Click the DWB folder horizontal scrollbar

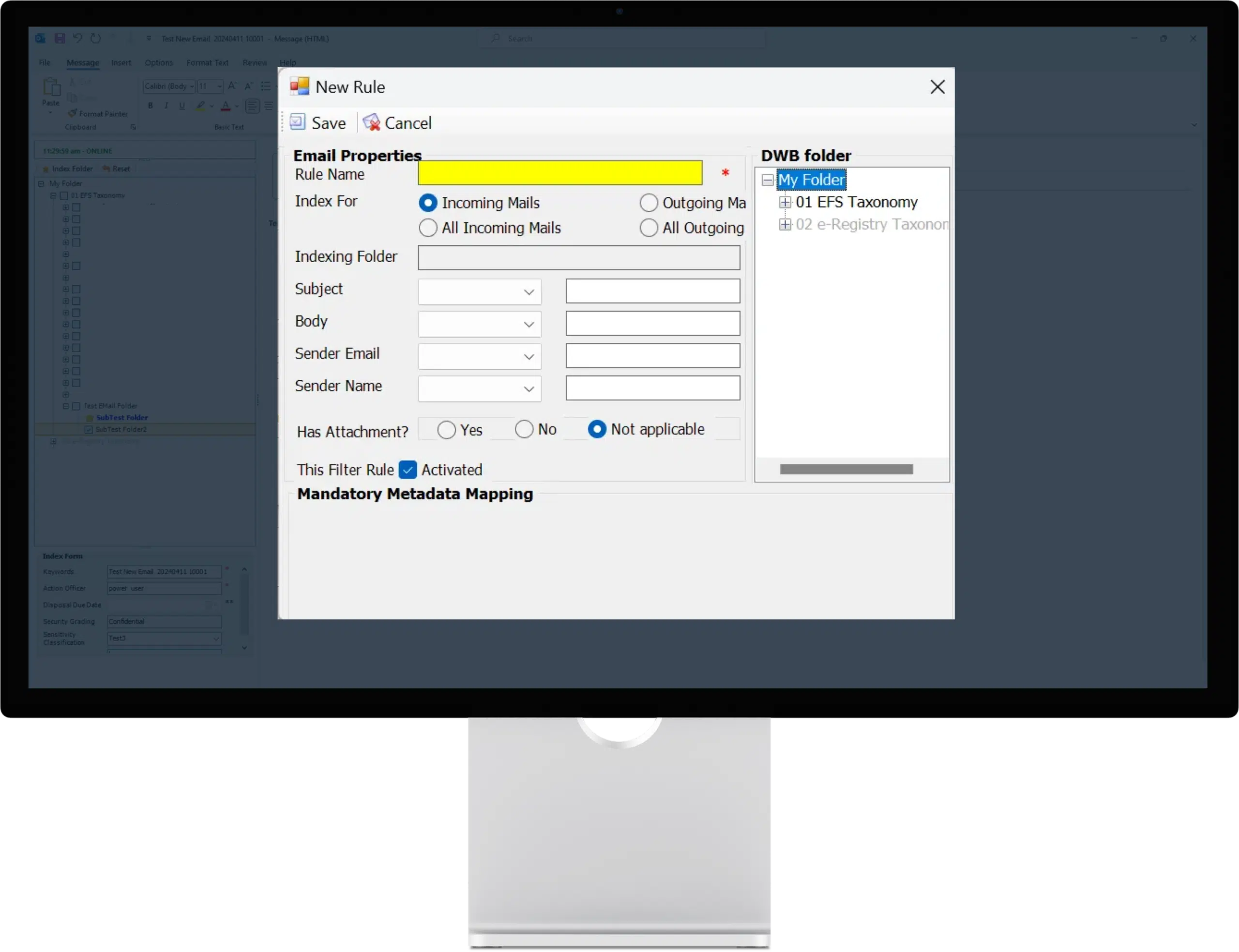pos(846,469)
